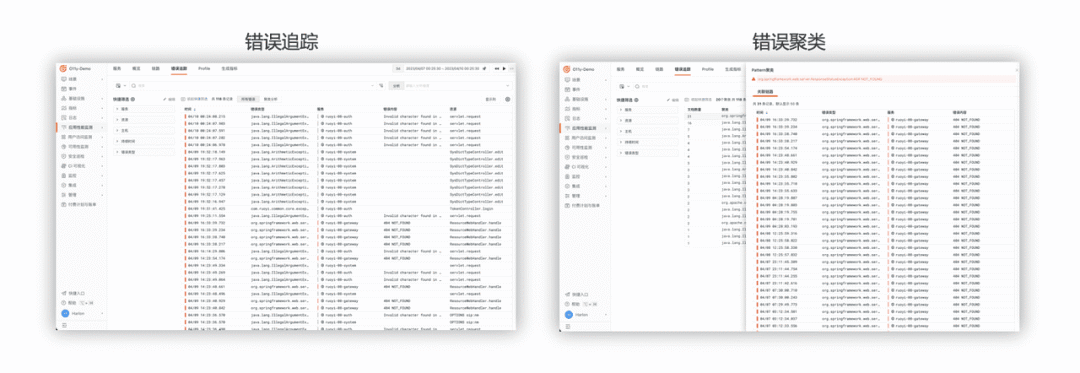Viewport: 1080px width, 373px height.
Task: Open 安全巡检 icon in left 错误追踪 sidebar
Action: point(63,156)
